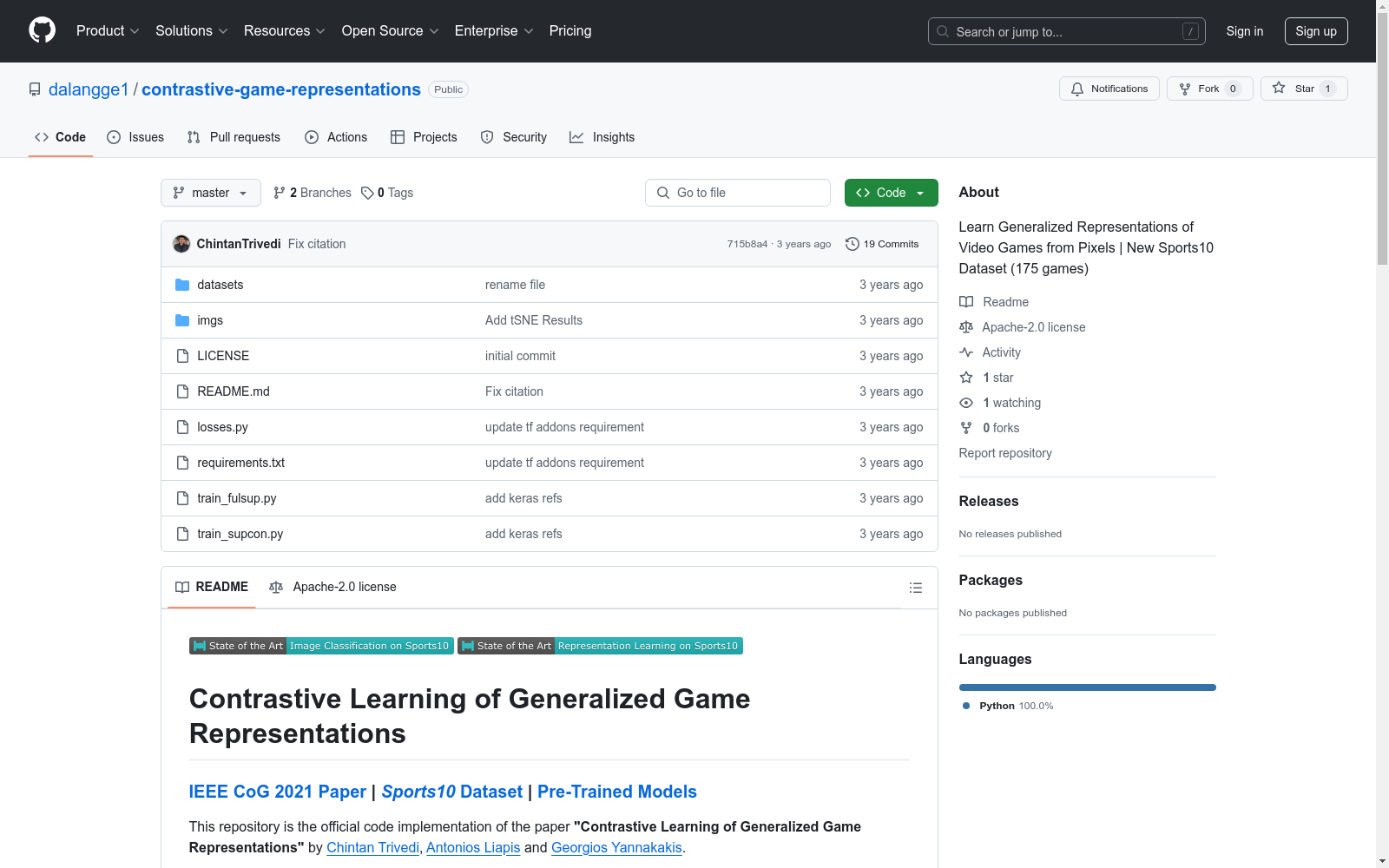
Task: Click the datasets folder icon
Action: click(x=182, y=285)
